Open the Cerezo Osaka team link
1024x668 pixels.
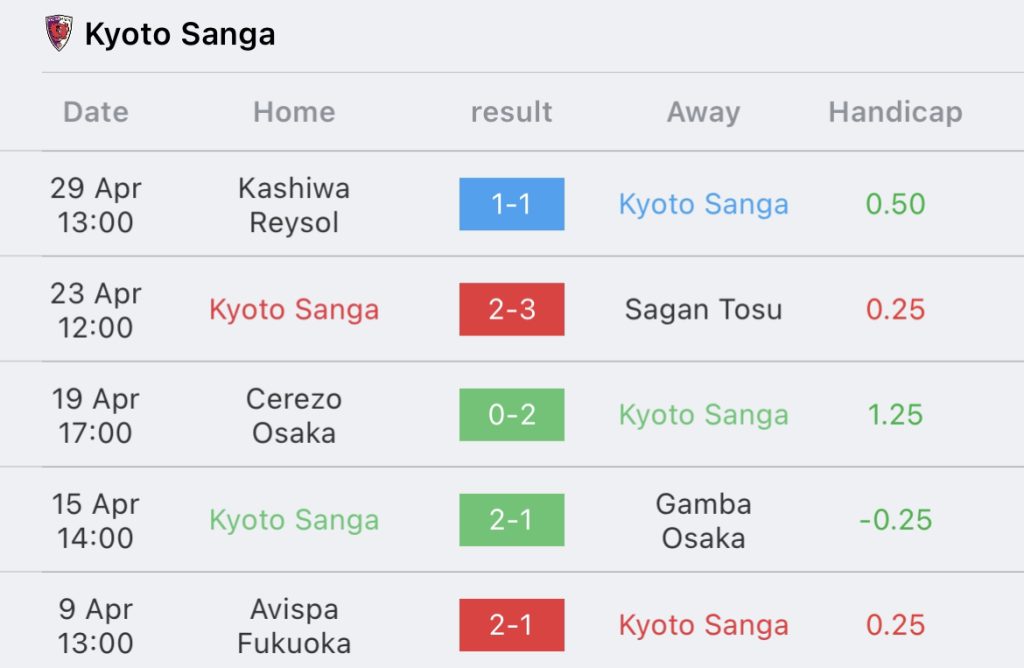click(x=294, y=416)
